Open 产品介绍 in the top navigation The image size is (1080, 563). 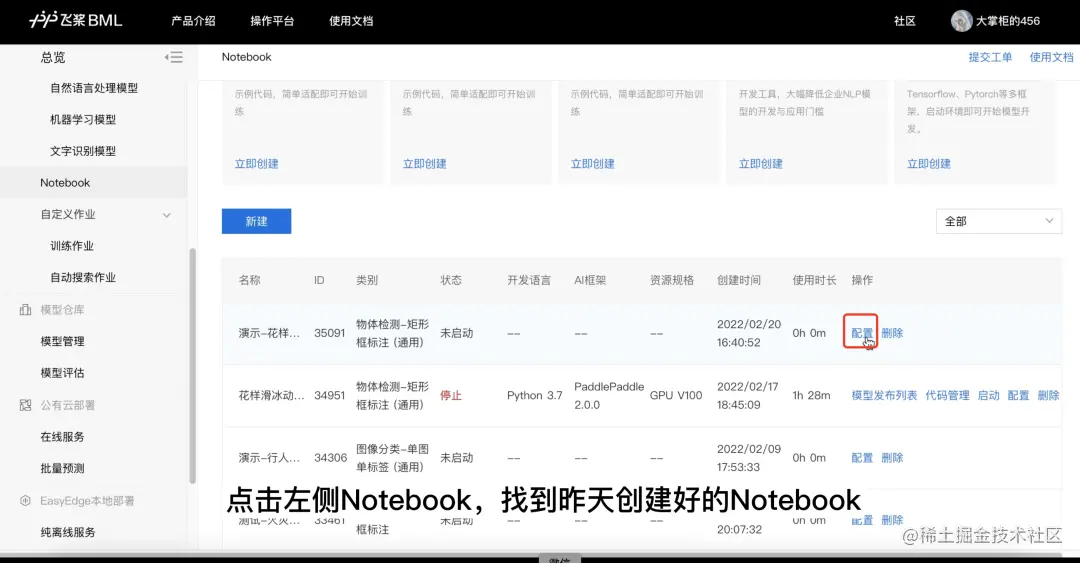click(x=194, y=21)
